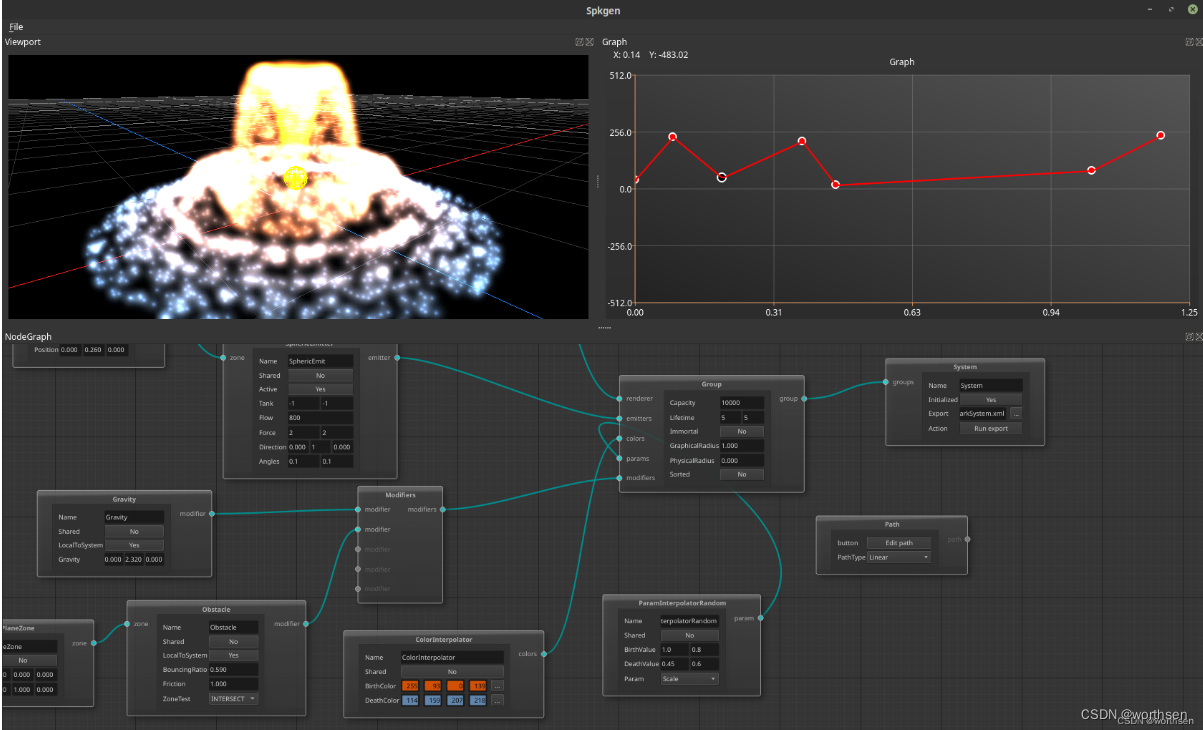Click the emitter output port of SphericEmitter node
The width and height of the screenshot is (1203, 730).
(398, 357)
